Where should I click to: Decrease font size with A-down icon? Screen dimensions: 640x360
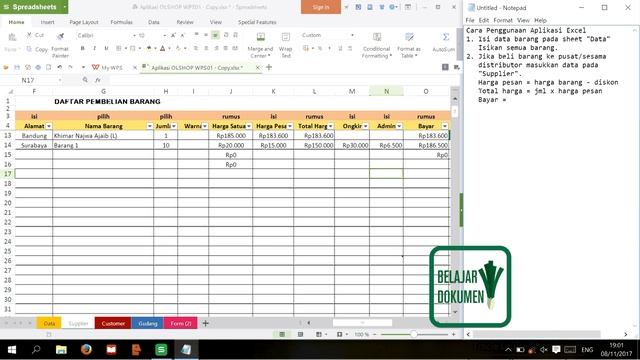182,36
